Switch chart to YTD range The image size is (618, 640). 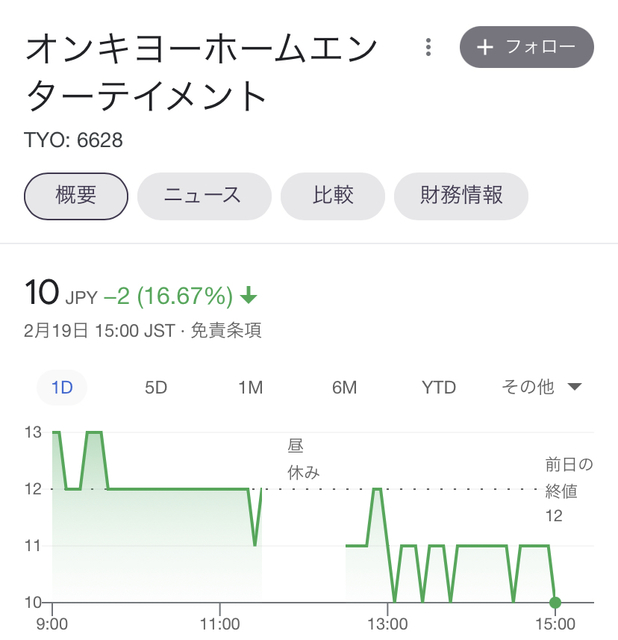coord(438,387)
